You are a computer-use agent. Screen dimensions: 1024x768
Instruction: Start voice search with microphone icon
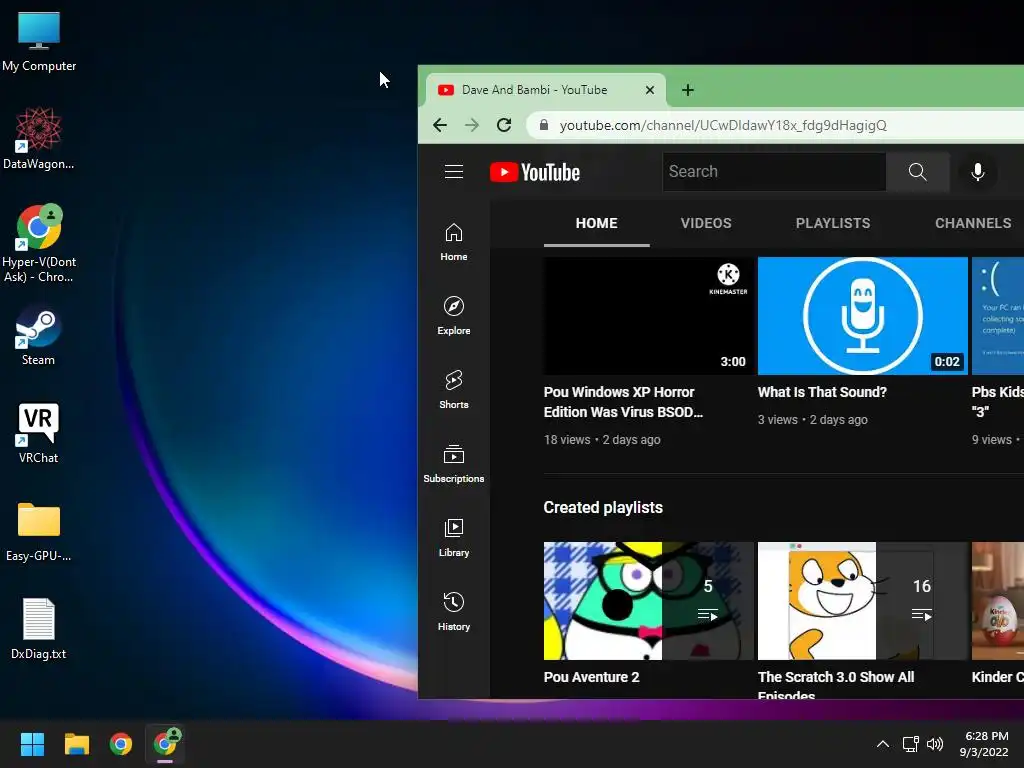977,172
